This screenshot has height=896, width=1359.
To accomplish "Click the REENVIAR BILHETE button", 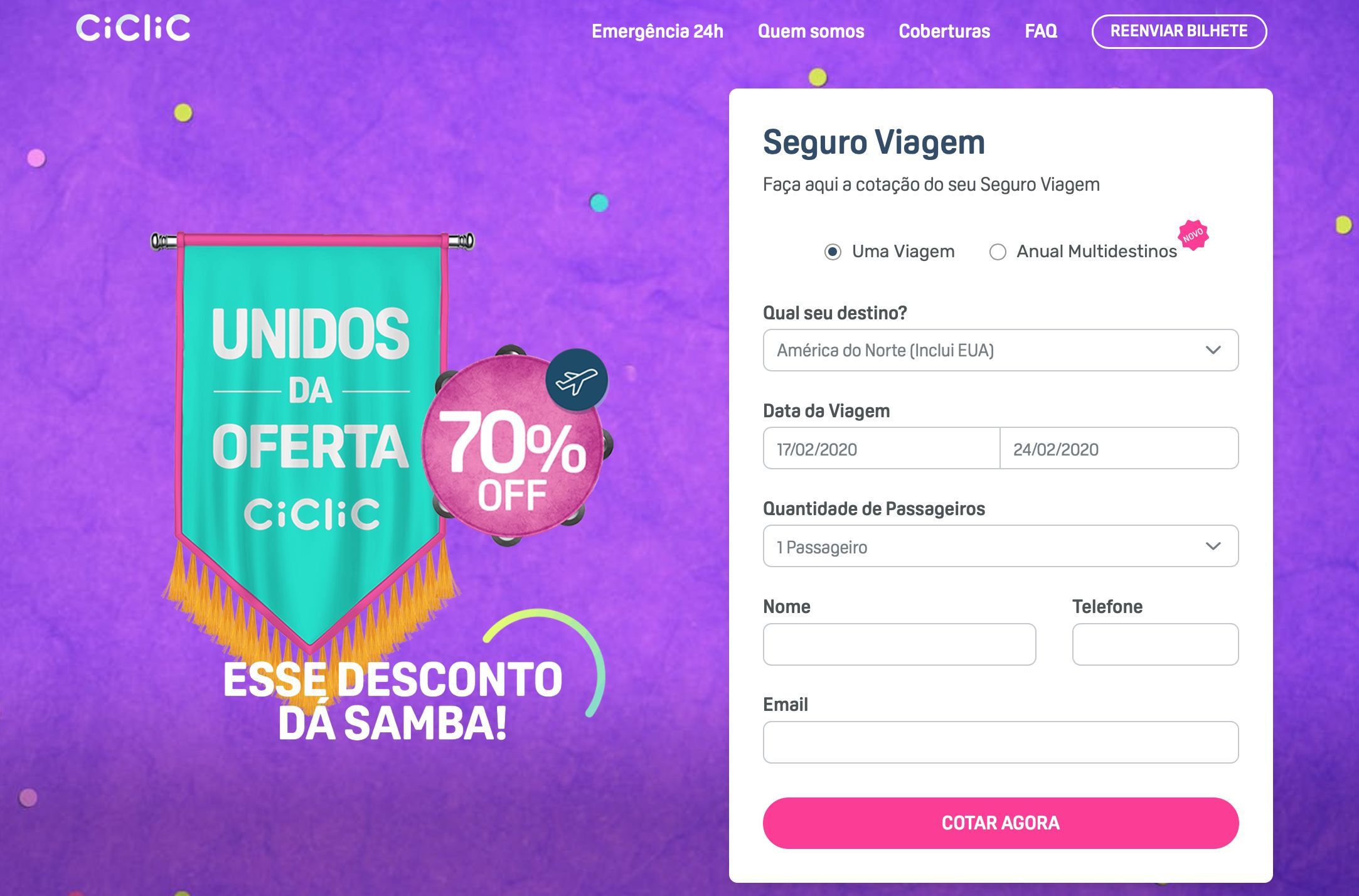I will pos(1180,31).
